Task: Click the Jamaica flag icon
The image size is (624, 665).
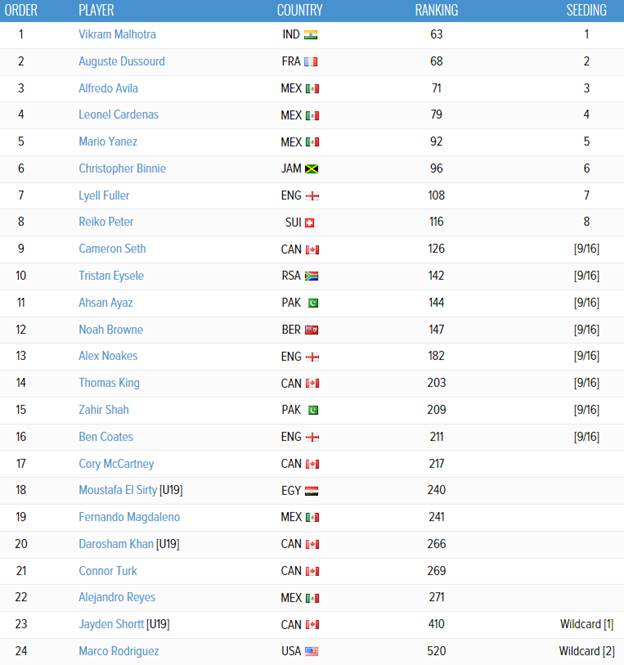Action: pos(311,169)
